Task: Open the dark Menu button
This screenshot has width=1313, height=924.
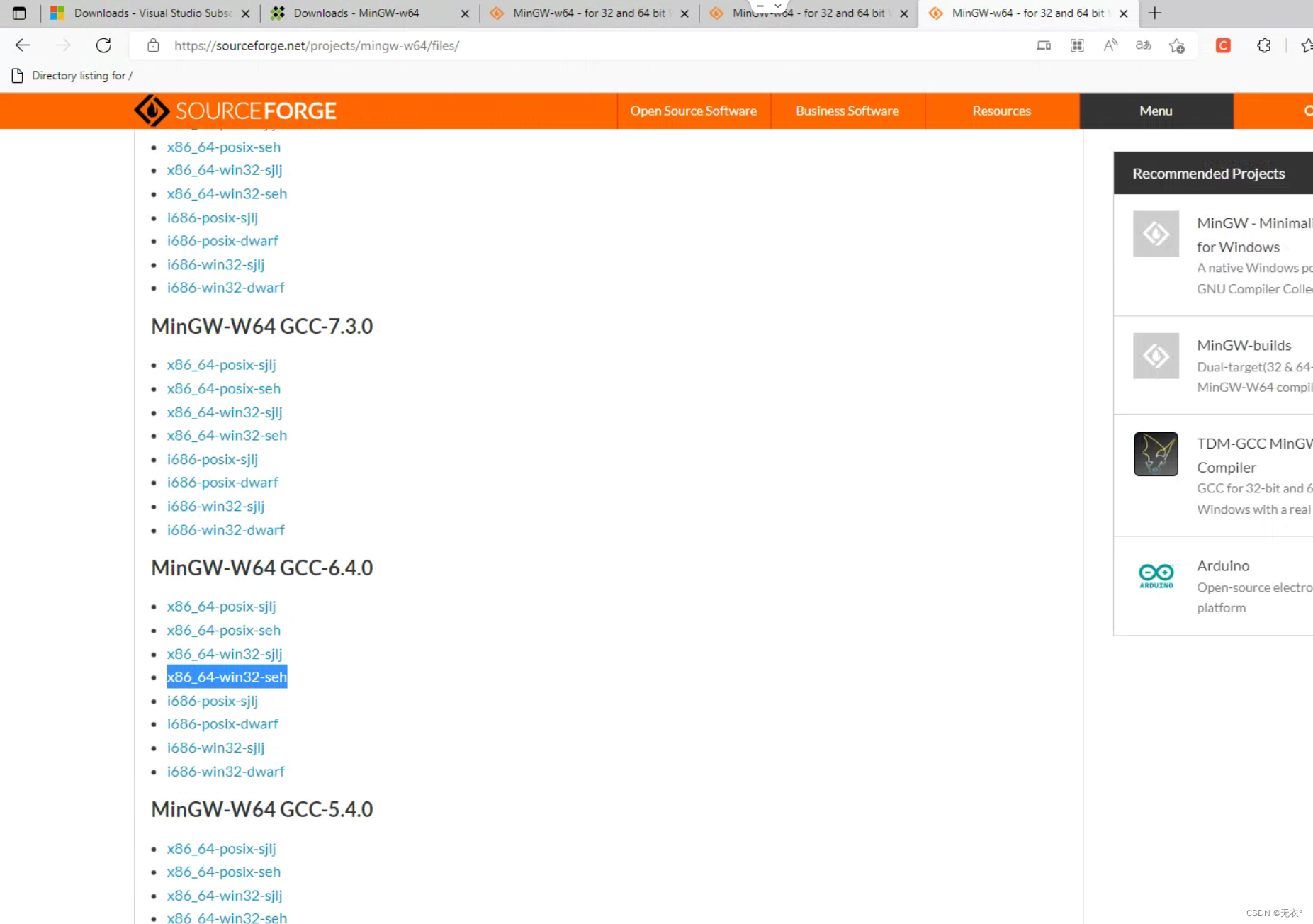Action: (x=1156, y=111)
